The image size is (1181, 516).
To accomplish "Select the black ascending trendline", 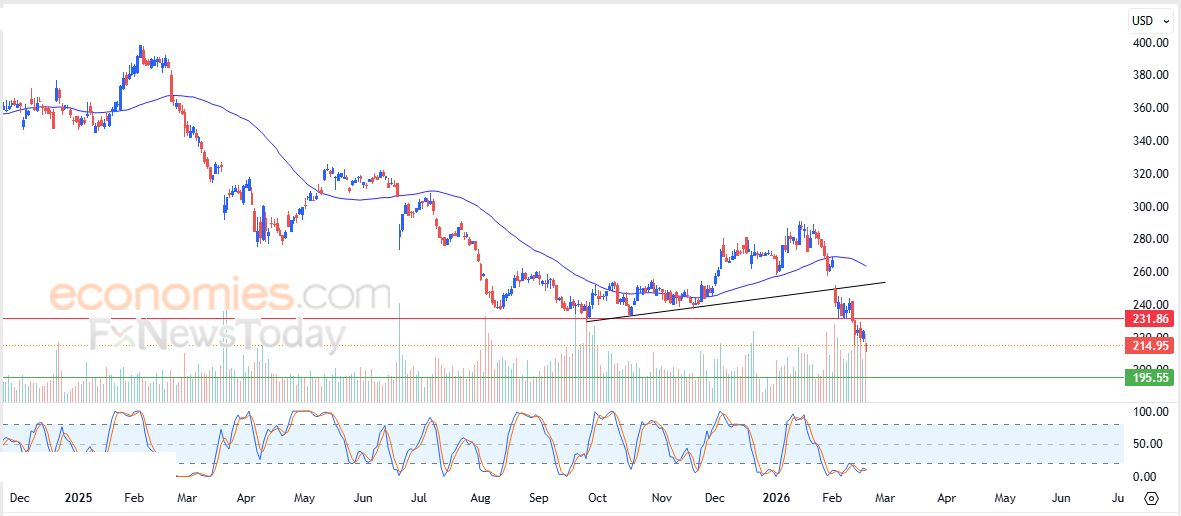I will click(x=740, y=299).
